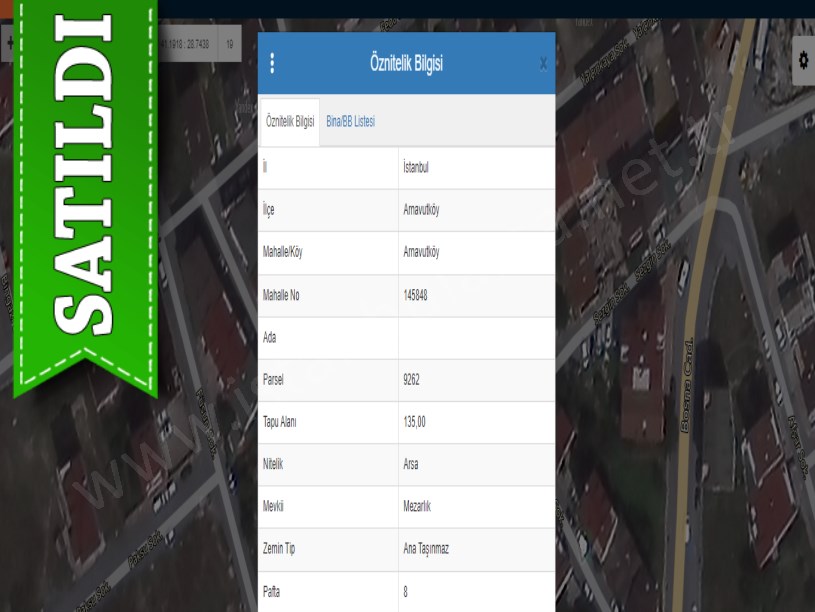
Task: Close the Öznitelik Bilgisi panel
Action: [x=543, y=64]
